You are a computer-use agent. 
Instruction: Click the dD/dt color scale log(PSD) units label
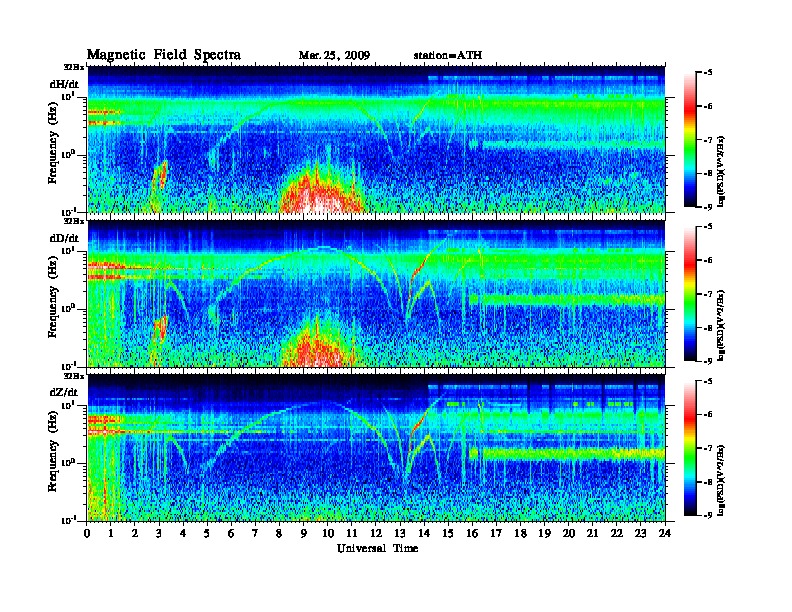tap(722, 325)
